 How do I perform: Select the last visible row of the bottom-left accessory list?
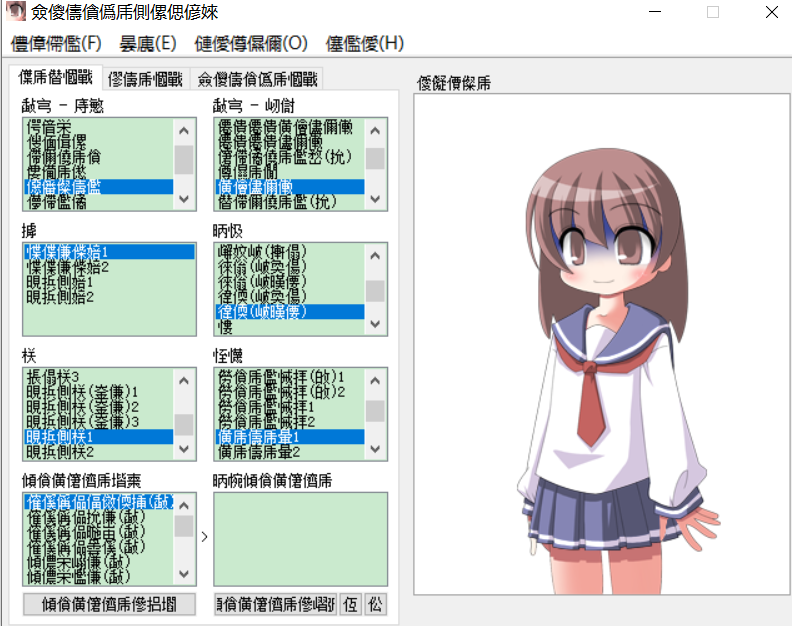[x=98, y=576]
